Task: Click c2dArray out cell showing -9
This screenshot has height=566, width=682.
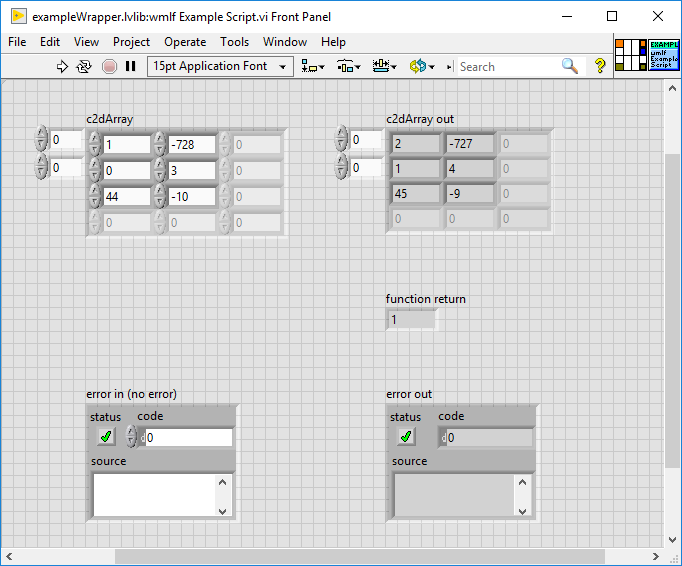Action: coord(470,194)
